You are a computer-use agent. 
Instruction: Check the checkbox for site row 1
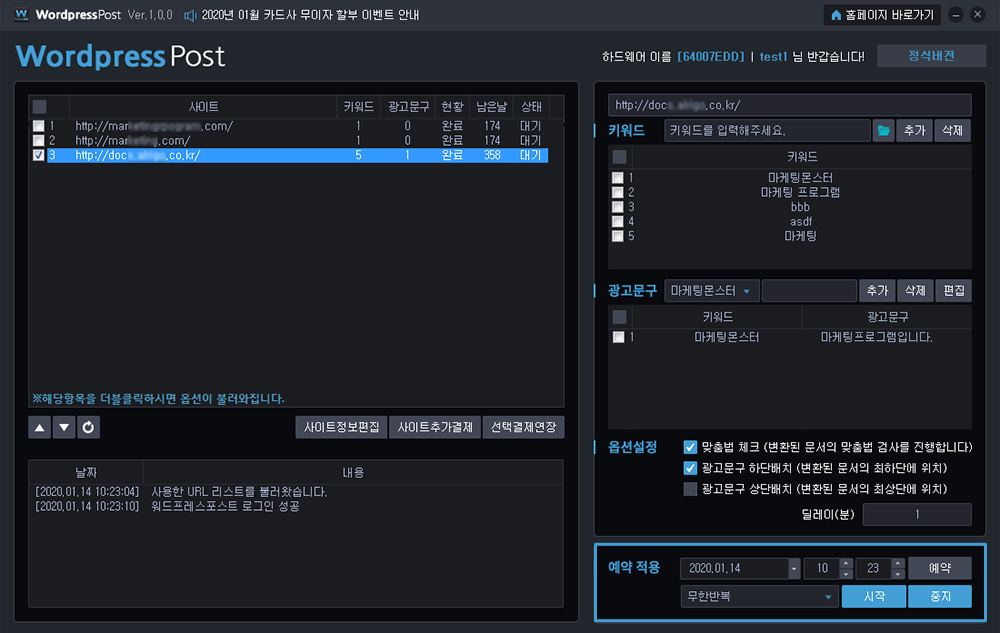click(39, 126)
